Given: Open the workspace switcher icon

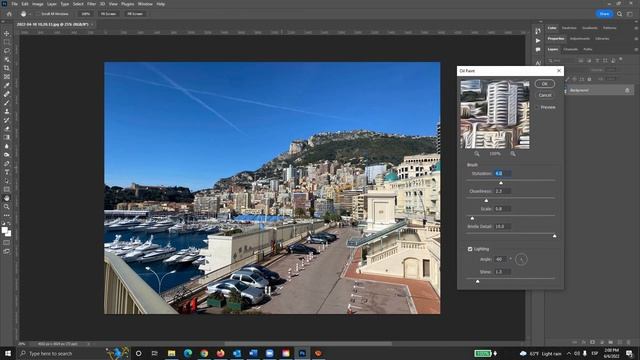Looking at the screenshot, I should click(x=630, y=14).
